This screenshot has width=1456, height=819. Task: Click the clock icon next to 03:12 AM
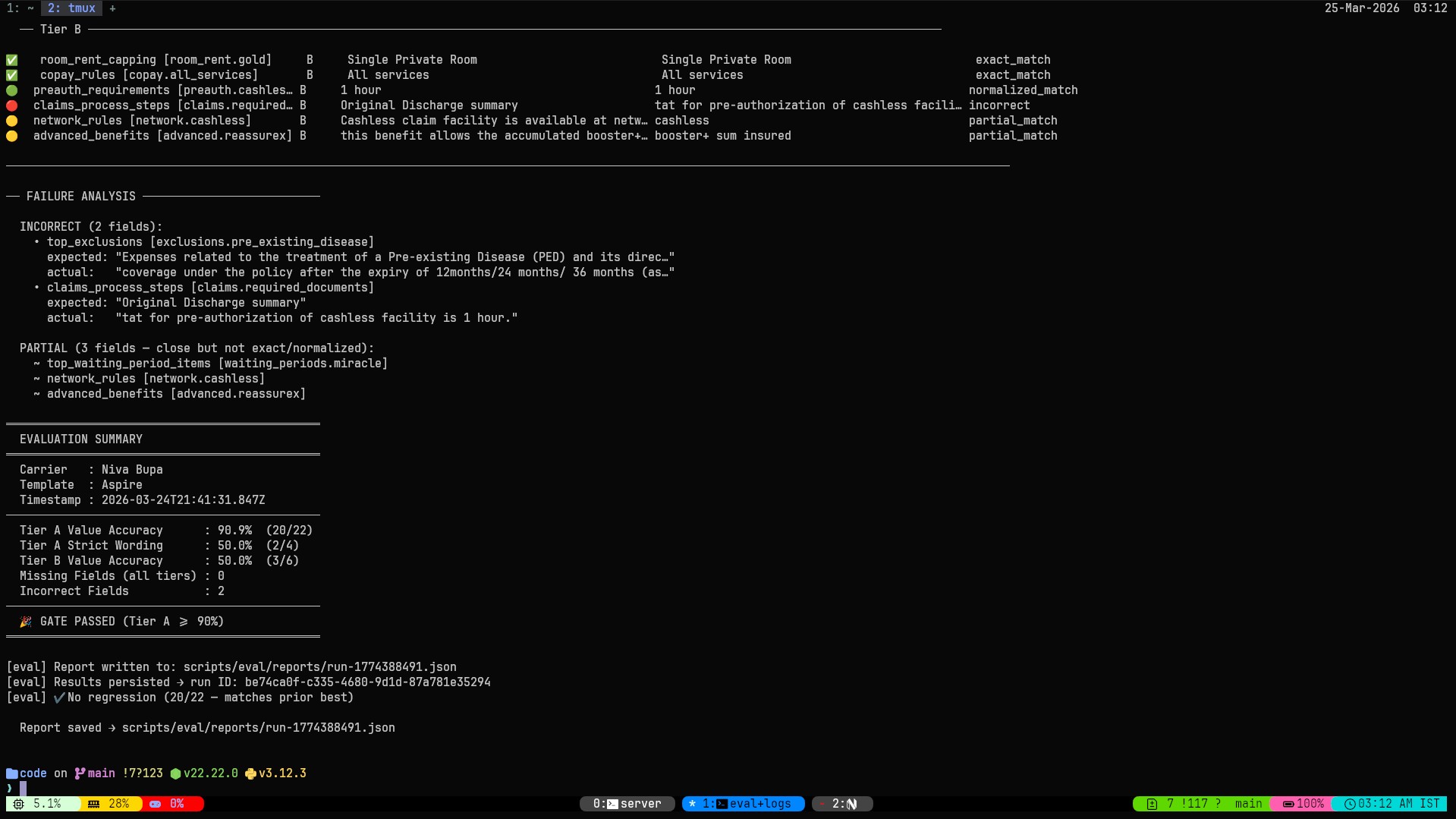1352,804
